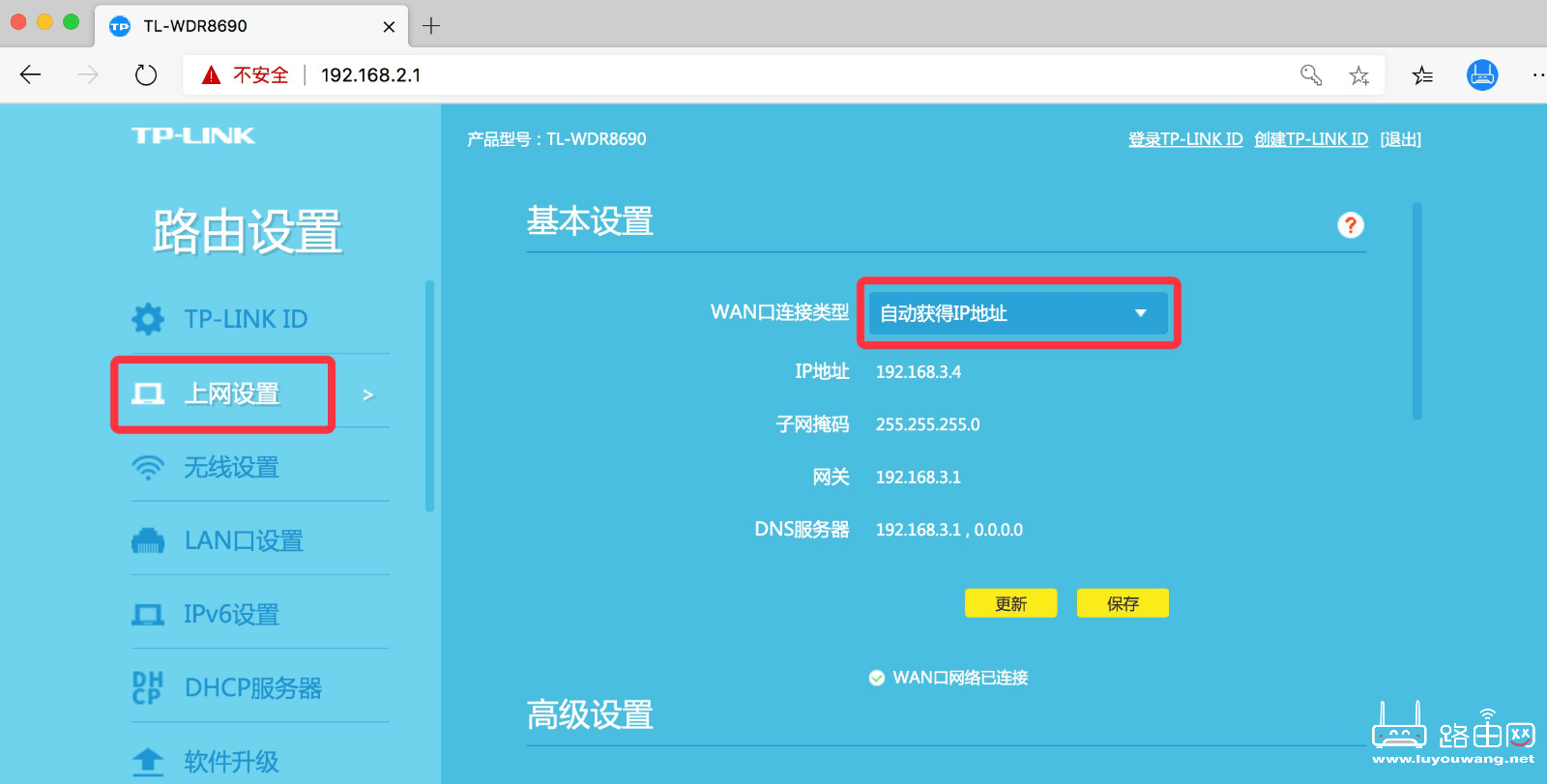Click the TP-LINK ID gear icon
This screenshot has height=784, width=1547.
[x=148, y=319]
